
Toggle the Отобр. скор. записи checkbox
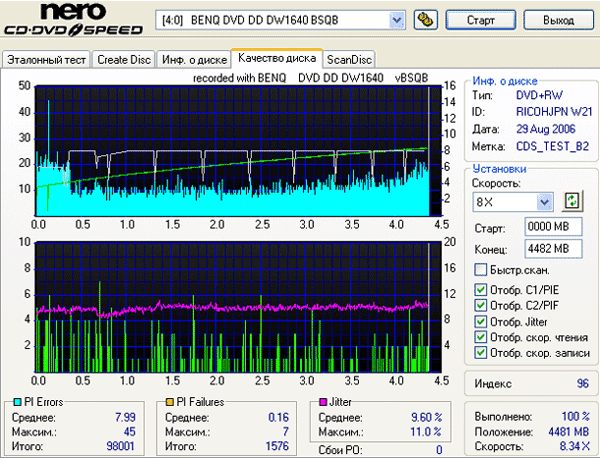[x=481, y=353]
